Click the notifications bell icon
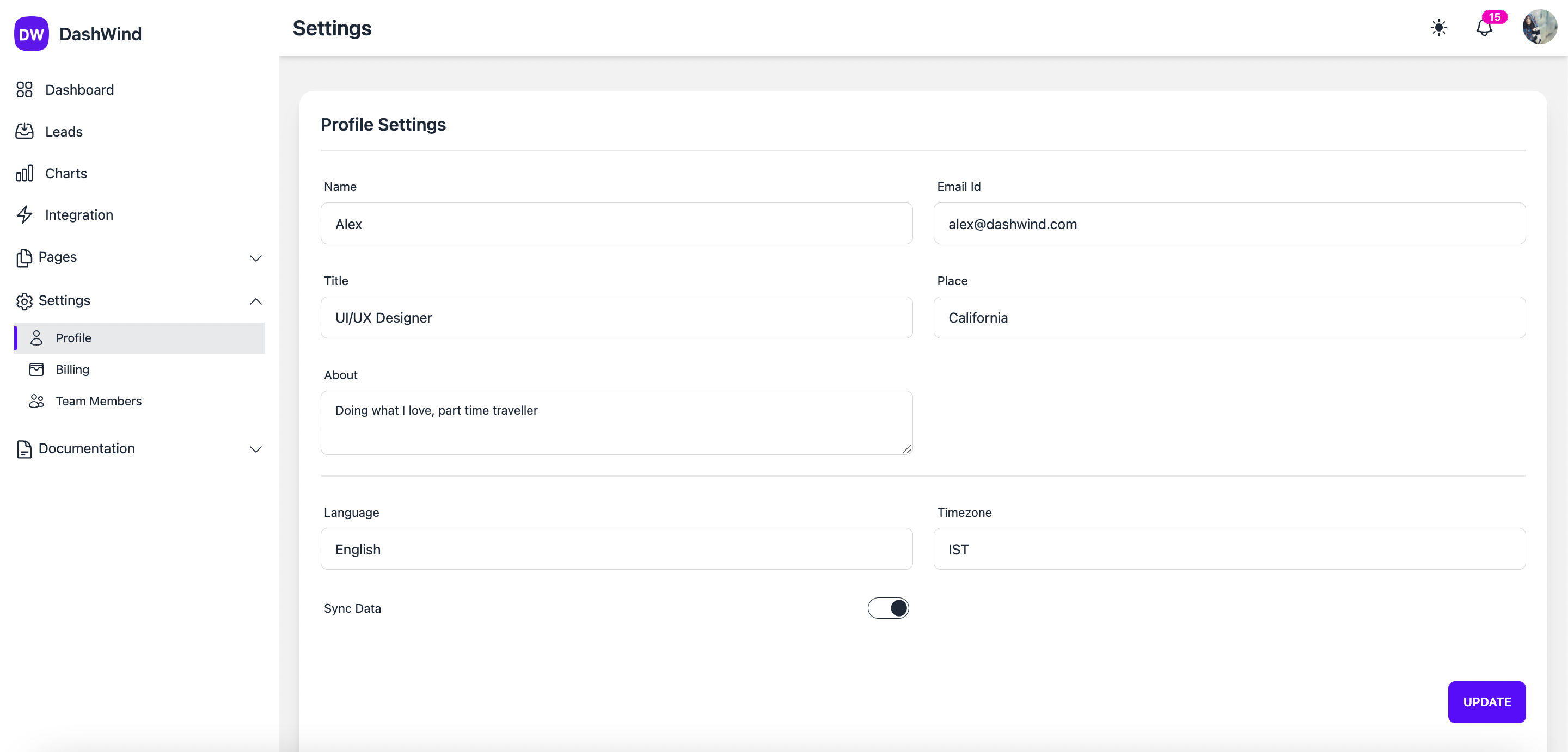The width and height of the screenshot is (1568, 752). point(1484,27)
